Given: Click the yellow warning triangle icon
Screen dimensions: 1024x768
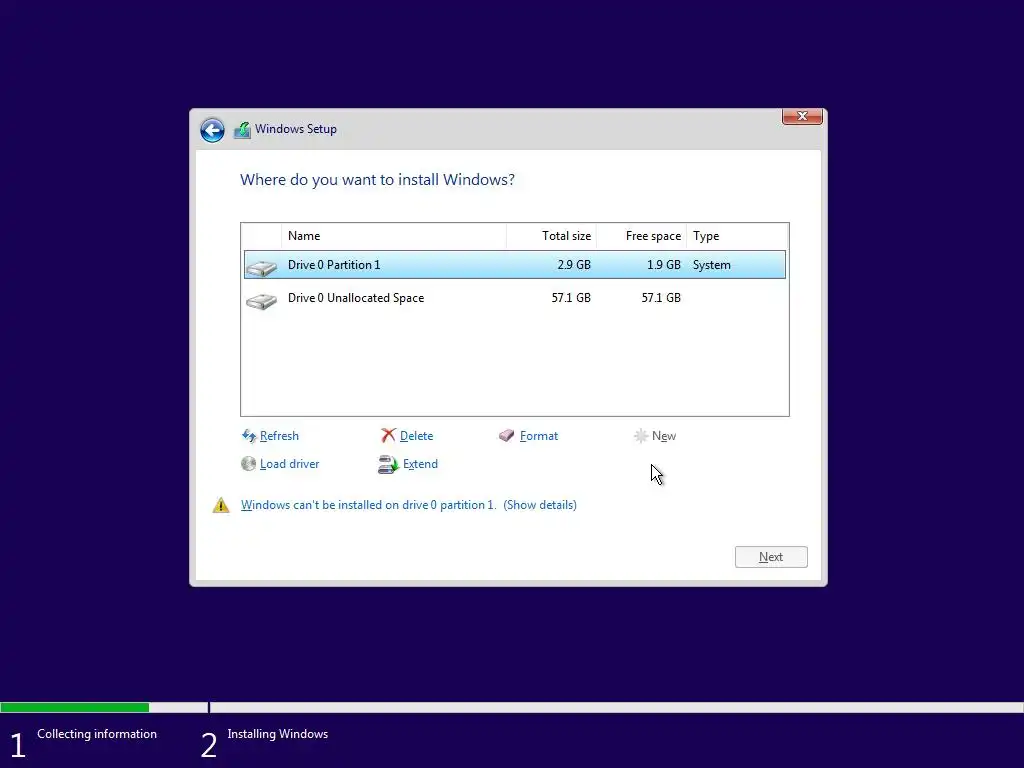Looking at the screenshot, I should tap(221, 505).
